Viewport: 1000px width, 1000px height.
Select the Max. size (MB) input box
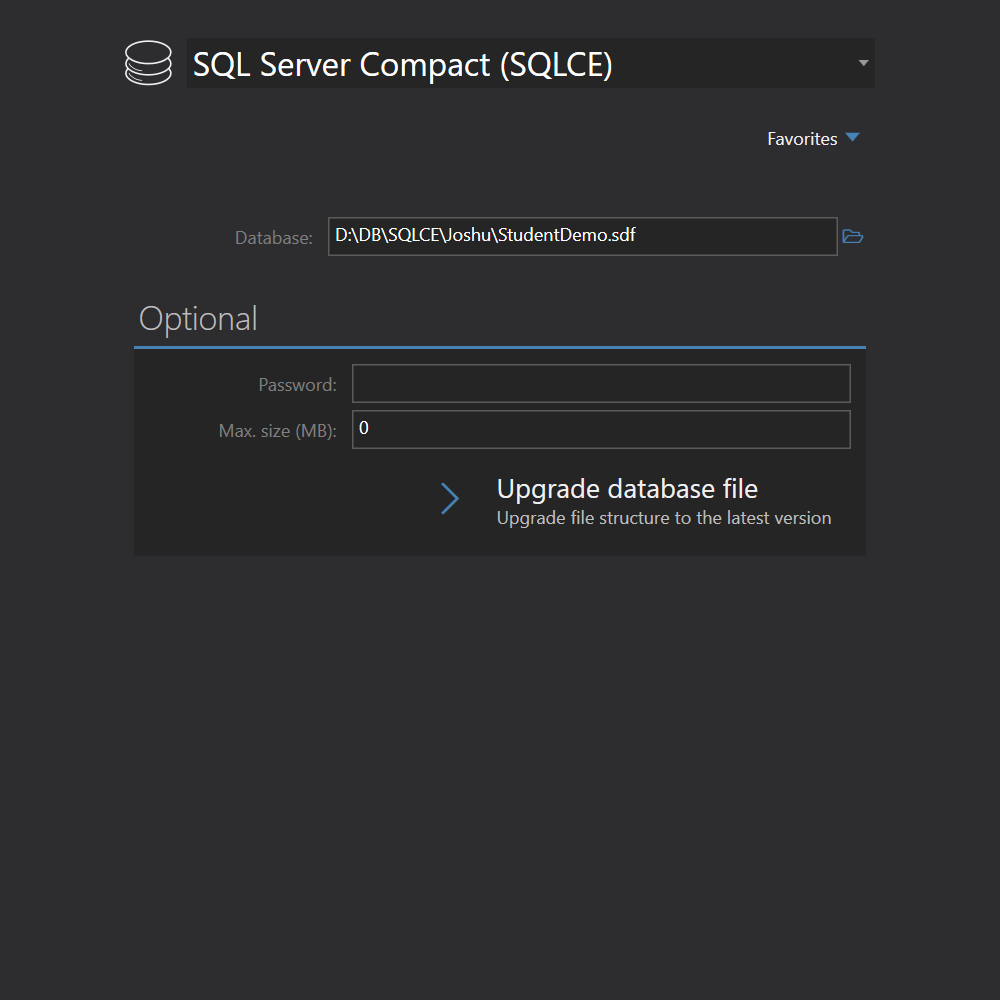[x=601, y=430]
